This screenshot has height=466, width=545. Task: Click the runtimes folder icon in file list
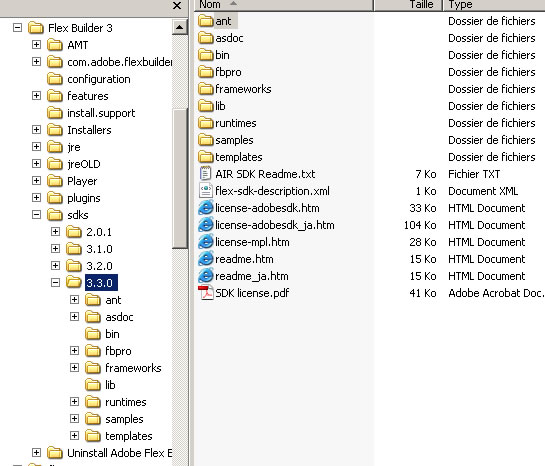click(205, 123)
